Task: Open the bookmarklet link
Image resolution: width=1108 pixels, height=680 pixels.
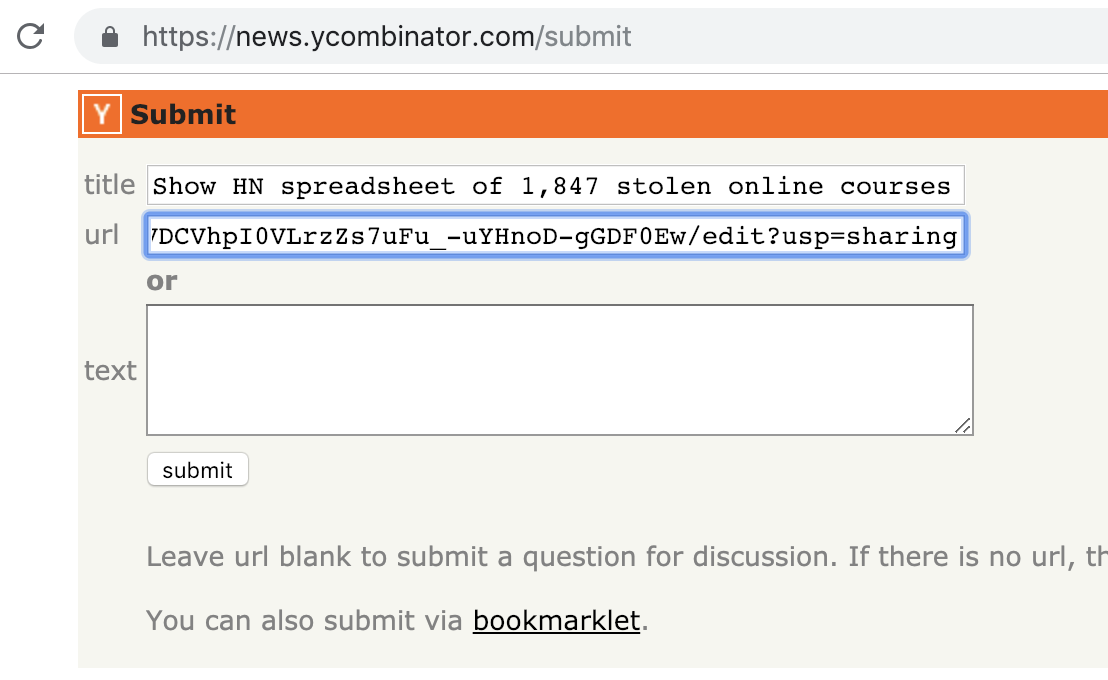Action: point(556,621)
